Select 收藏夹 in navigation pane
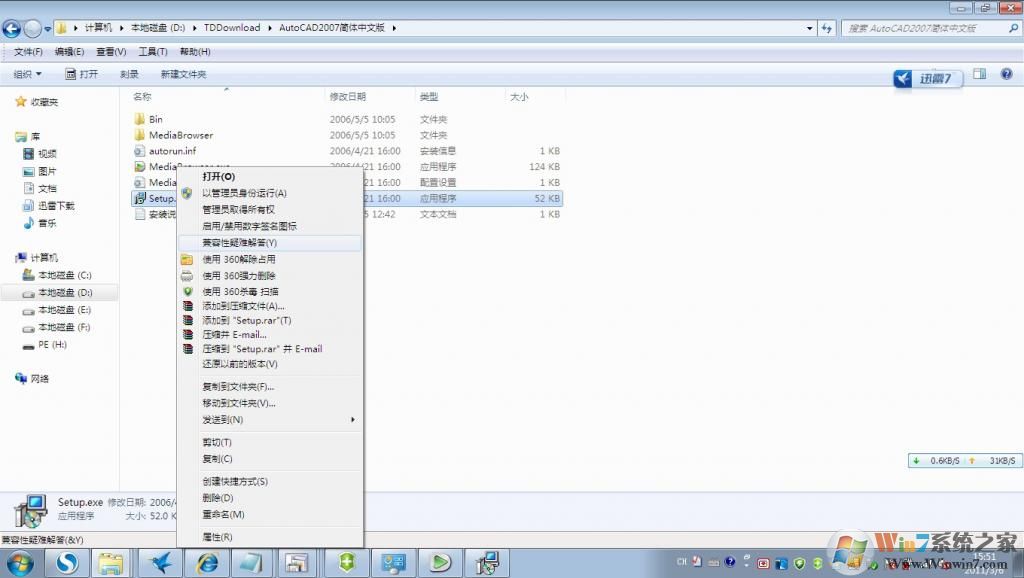The width and height of the screenshot is (1024, 578). coord(37,102)
